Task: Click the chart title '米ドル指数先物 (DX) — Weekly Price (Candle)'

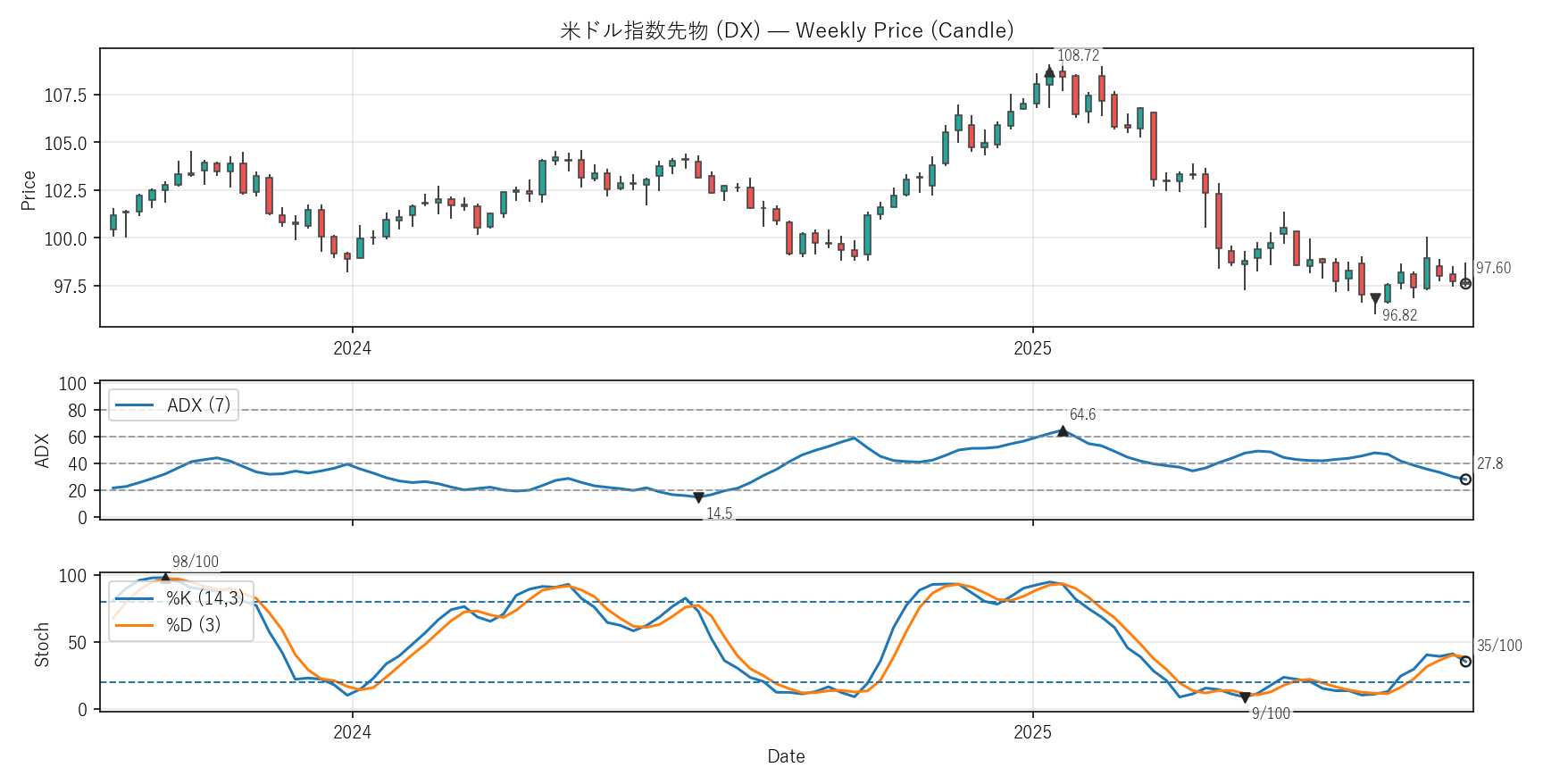Action: click(x=787, y=30)
